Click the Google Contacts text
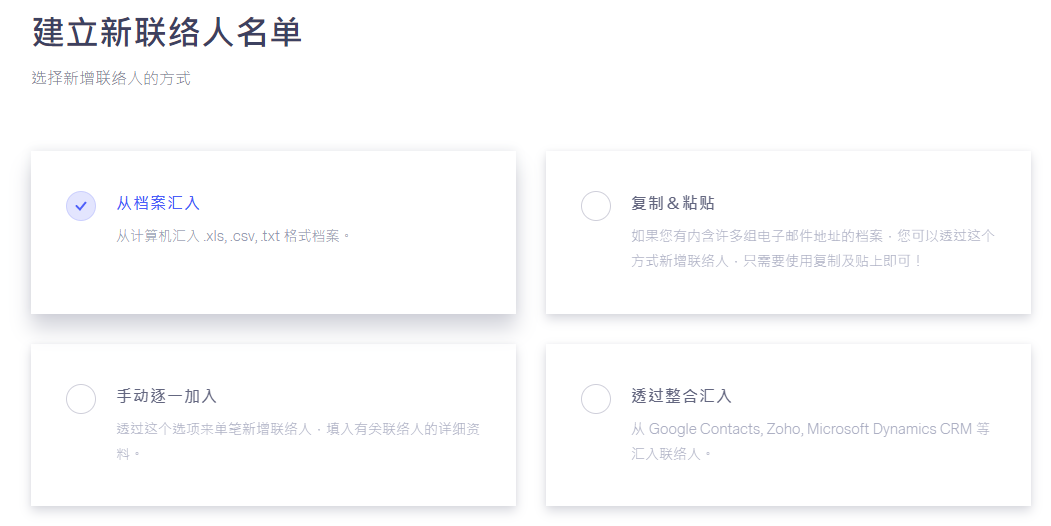Image resolution: width=1051 pixels, height=526 pixels. tap(705, 429)
